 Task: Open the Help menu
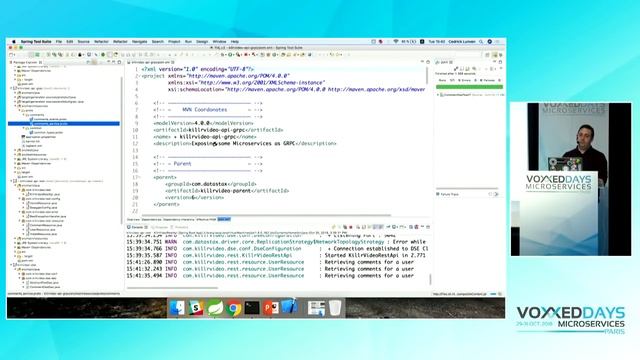tap(235, 42)
